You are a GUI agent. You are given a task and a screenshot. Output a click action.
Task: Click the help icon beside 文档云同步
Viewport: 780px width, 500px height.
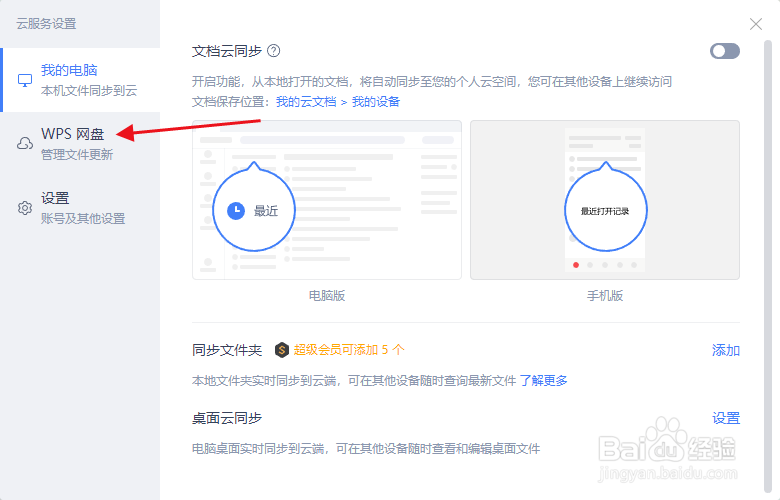[274, 51]
